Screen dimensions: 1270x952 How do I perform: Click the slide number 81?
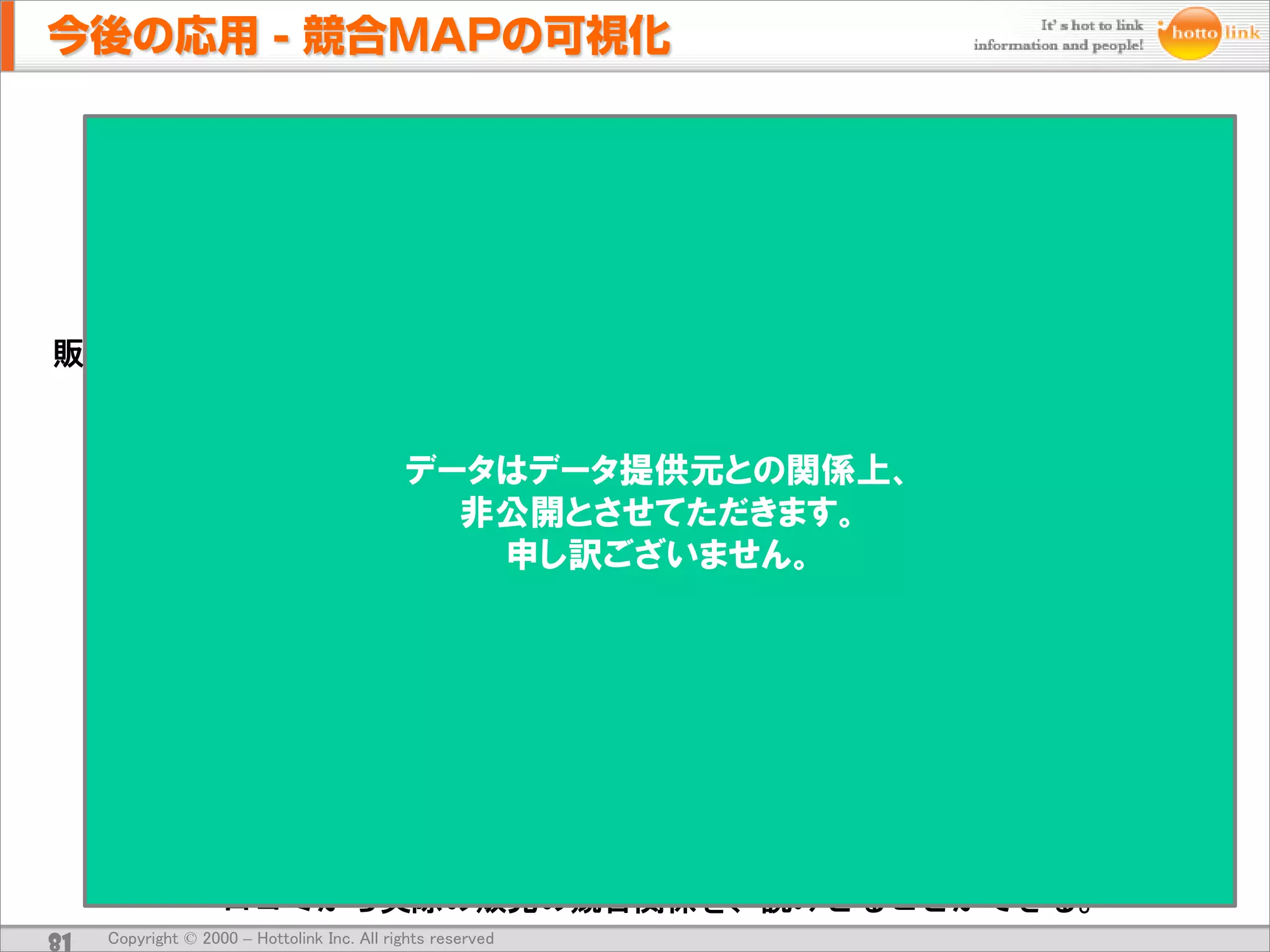(x=60, y=941)
